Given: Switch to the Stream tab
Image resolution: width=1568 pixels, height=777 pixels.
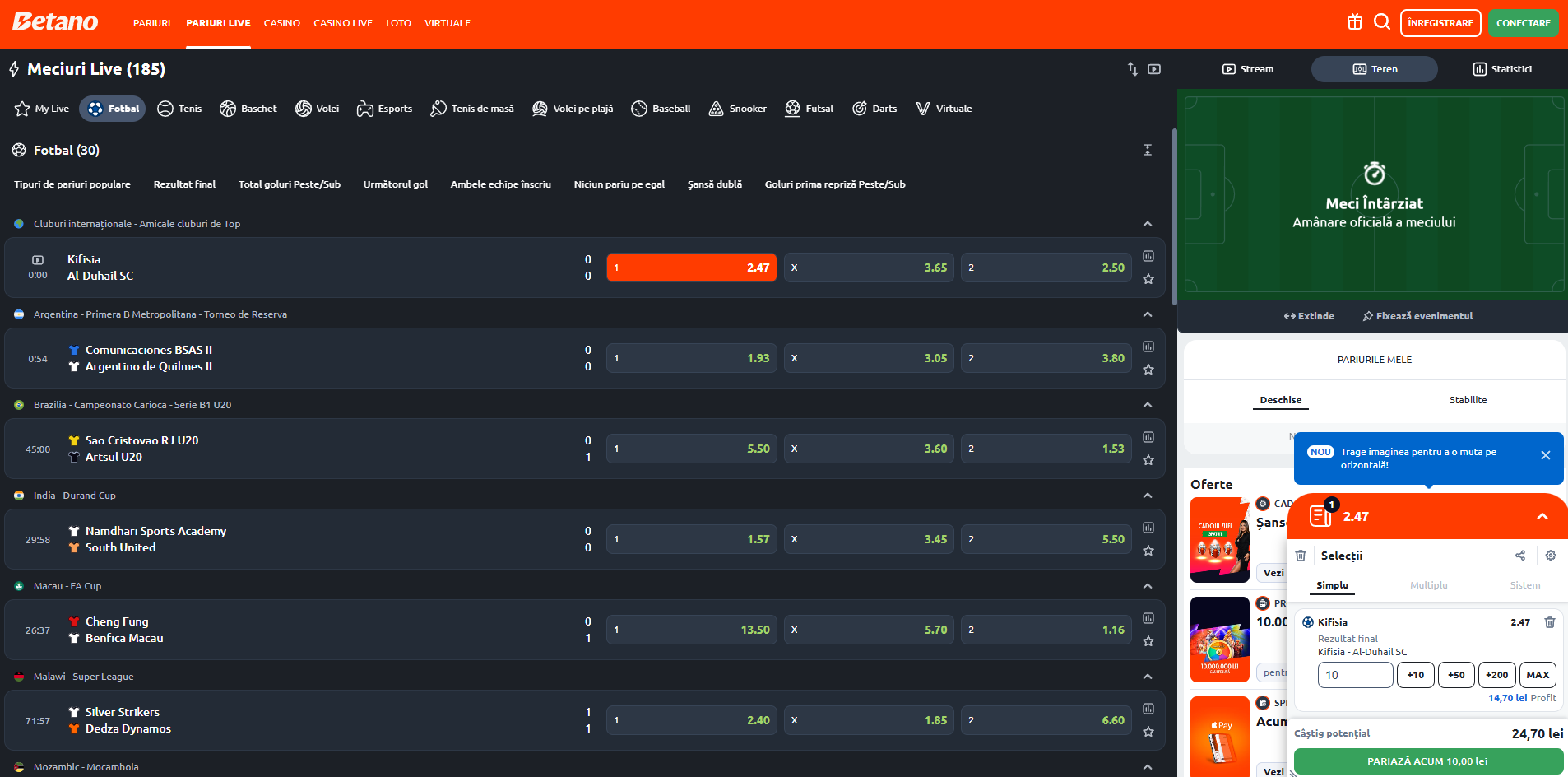Looking at the screenshot, I should pos(1248,69).
